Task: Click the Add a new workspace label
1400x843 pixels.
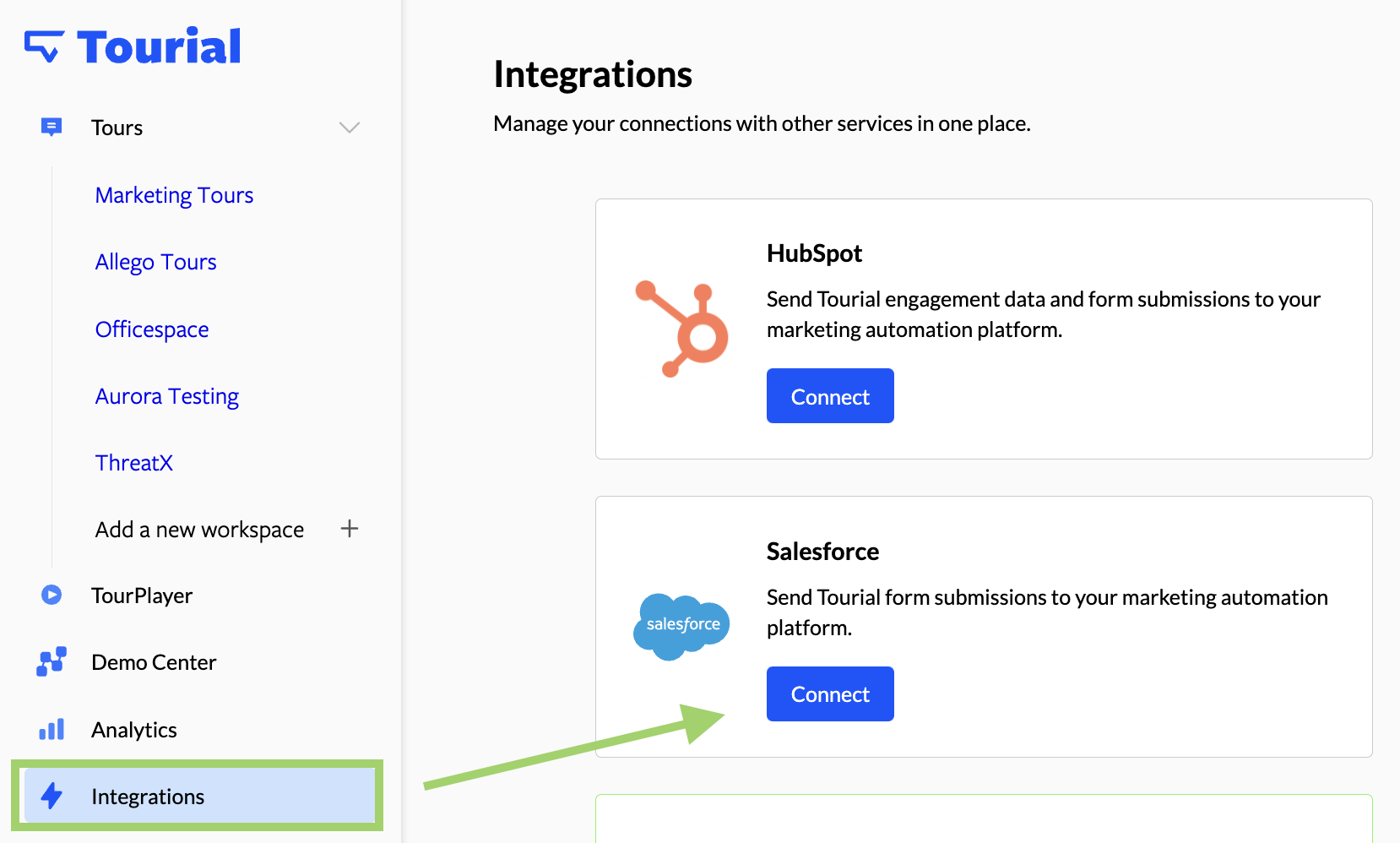Action: [x=199, y=530]
